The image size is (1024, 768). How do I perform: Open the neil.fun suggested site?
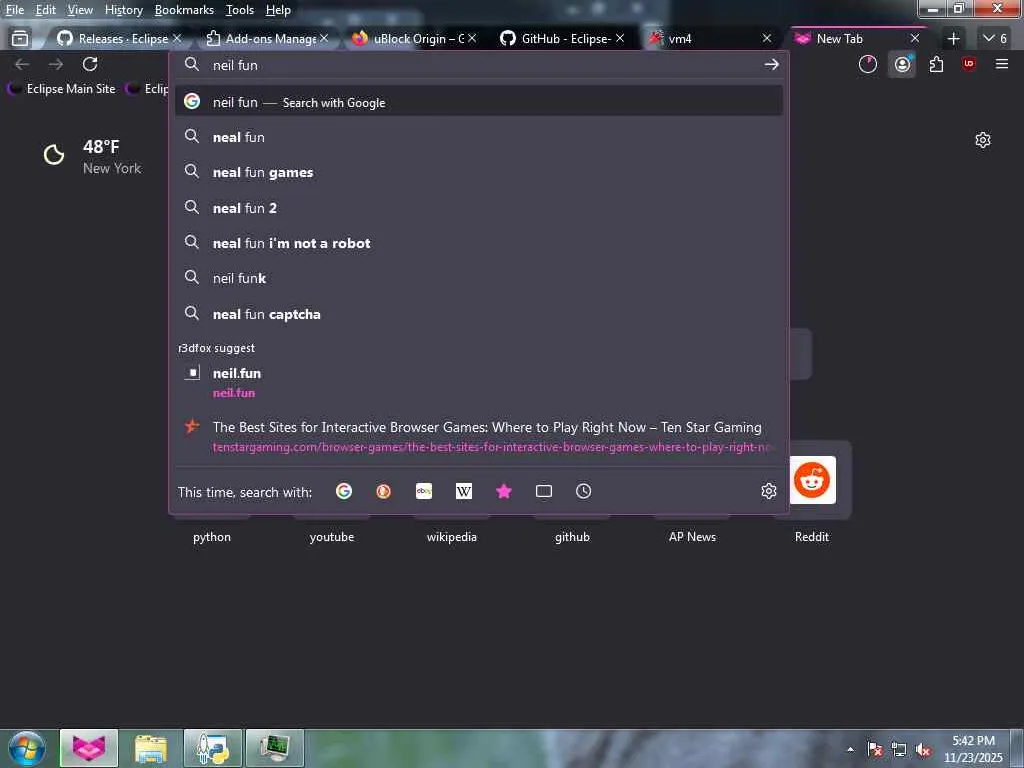click(479, 383)
